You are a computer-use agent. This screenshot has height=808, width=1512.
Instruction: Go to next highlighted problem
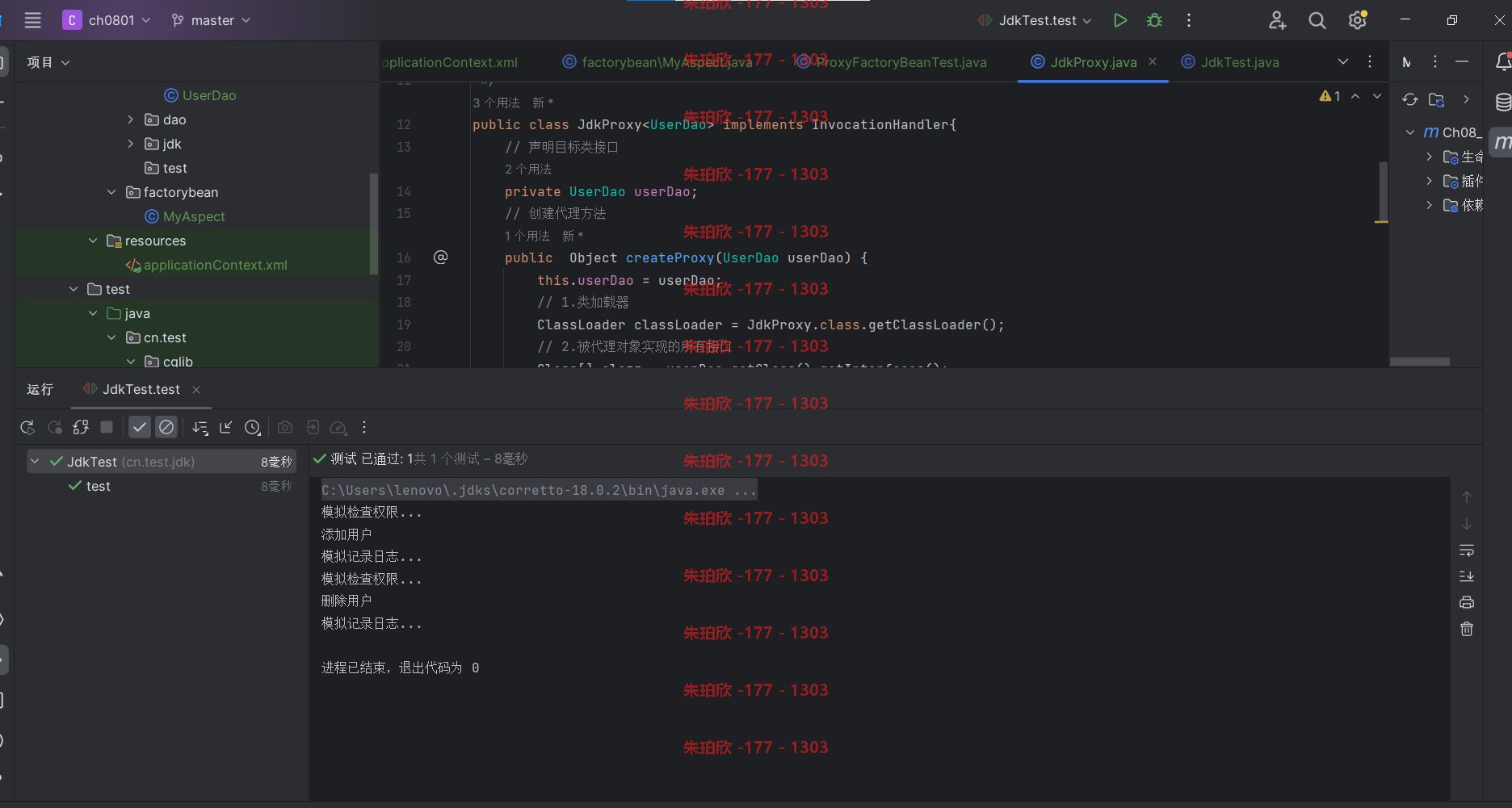tap(1377, 96)
